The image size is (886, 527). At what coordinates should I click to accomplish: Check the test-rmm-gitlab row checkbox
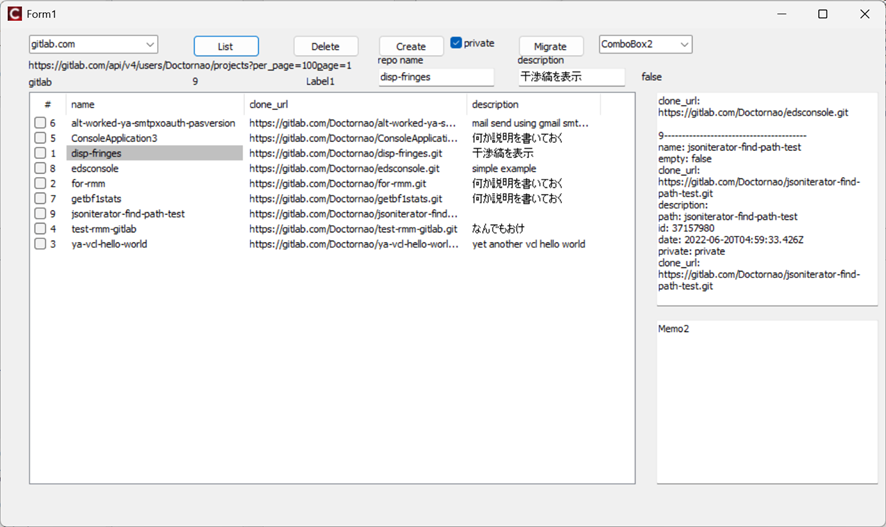[40, 229]
